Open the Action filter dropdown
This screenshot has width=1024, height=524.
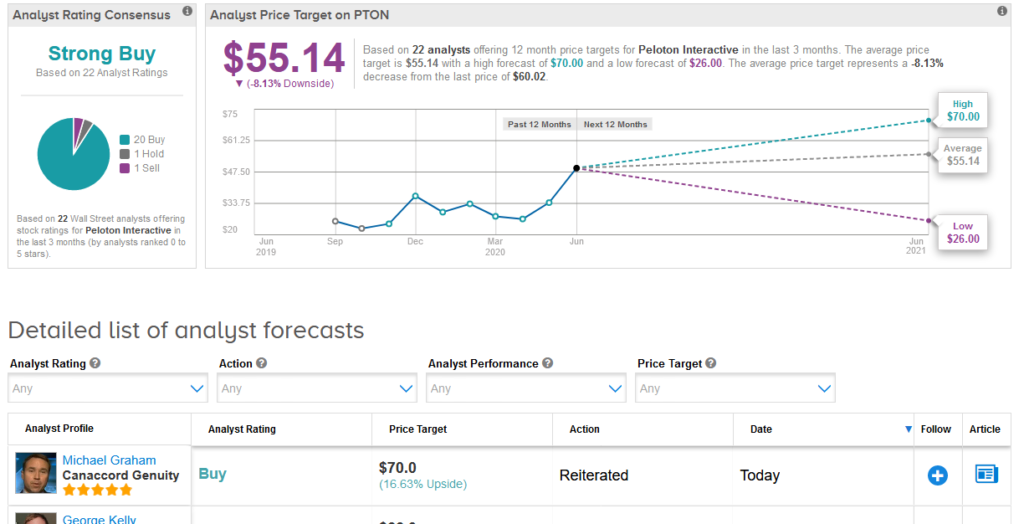(x=317, y=388)
